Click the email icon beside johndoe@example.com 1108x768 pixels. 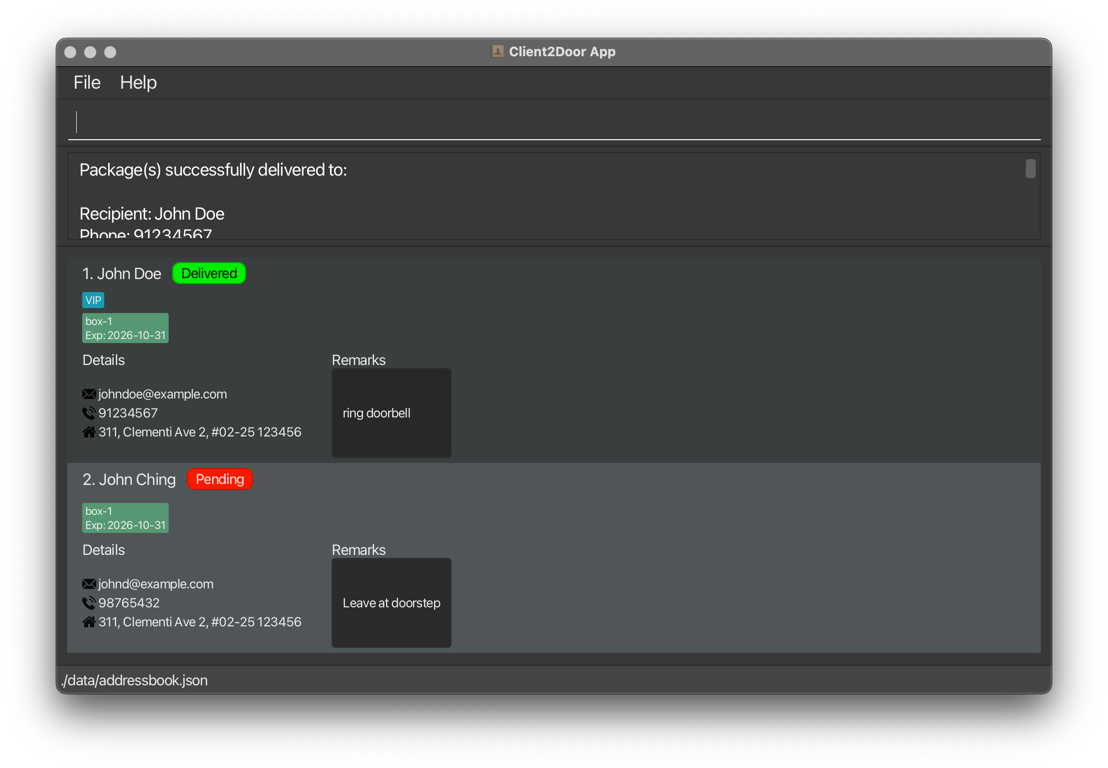[x=89, y=394]
